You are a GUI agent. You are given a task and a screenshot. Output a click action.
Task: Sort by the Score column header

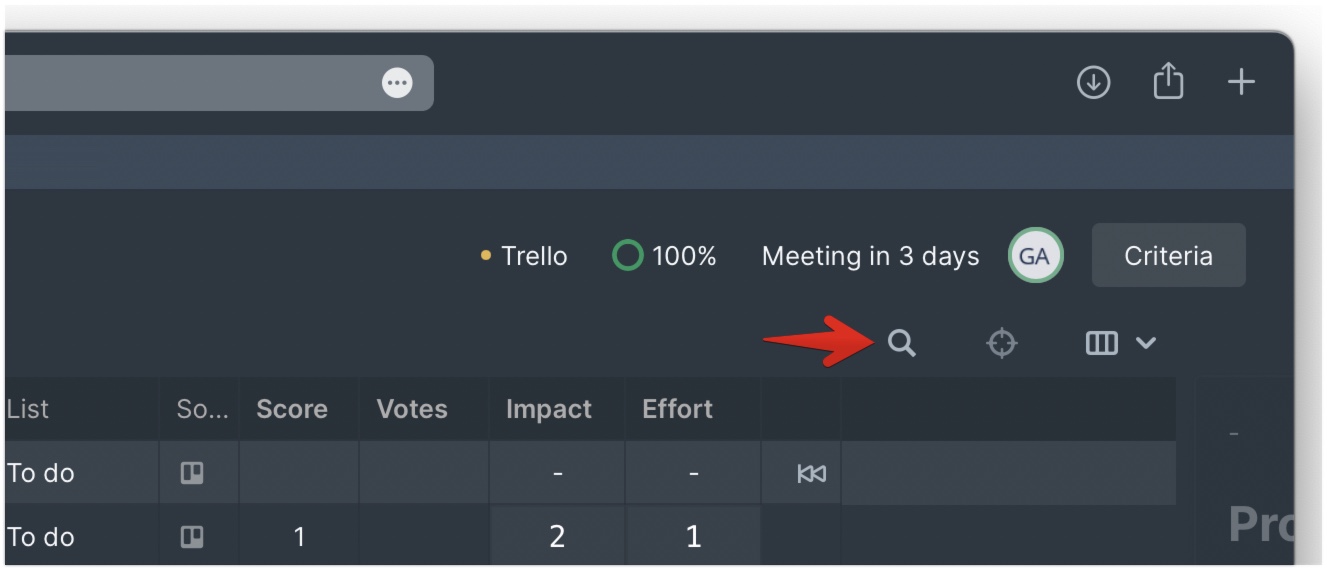[292, 409]
